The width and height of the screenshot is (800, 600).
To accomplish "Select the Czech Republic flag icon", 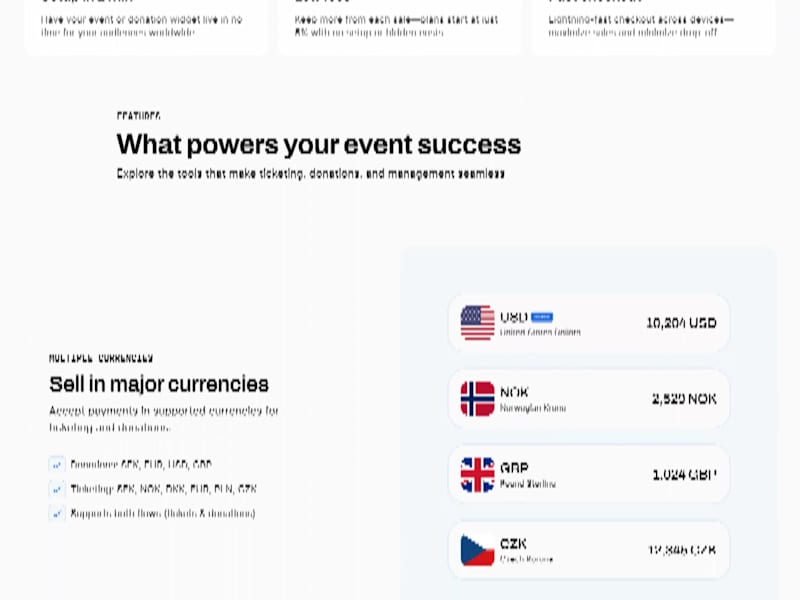I will [475, 549].
